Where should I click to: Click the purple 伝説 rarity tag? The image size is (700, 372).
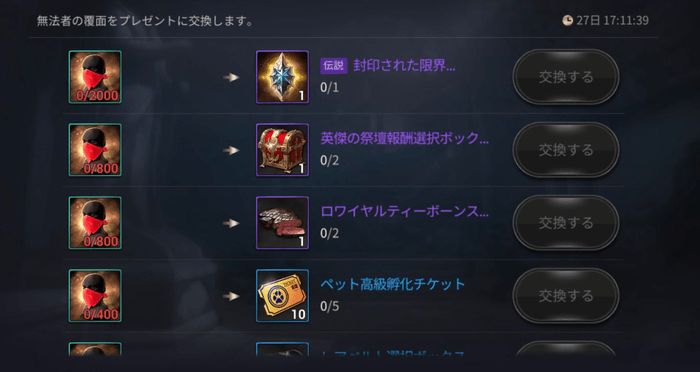tap(334, 66)
